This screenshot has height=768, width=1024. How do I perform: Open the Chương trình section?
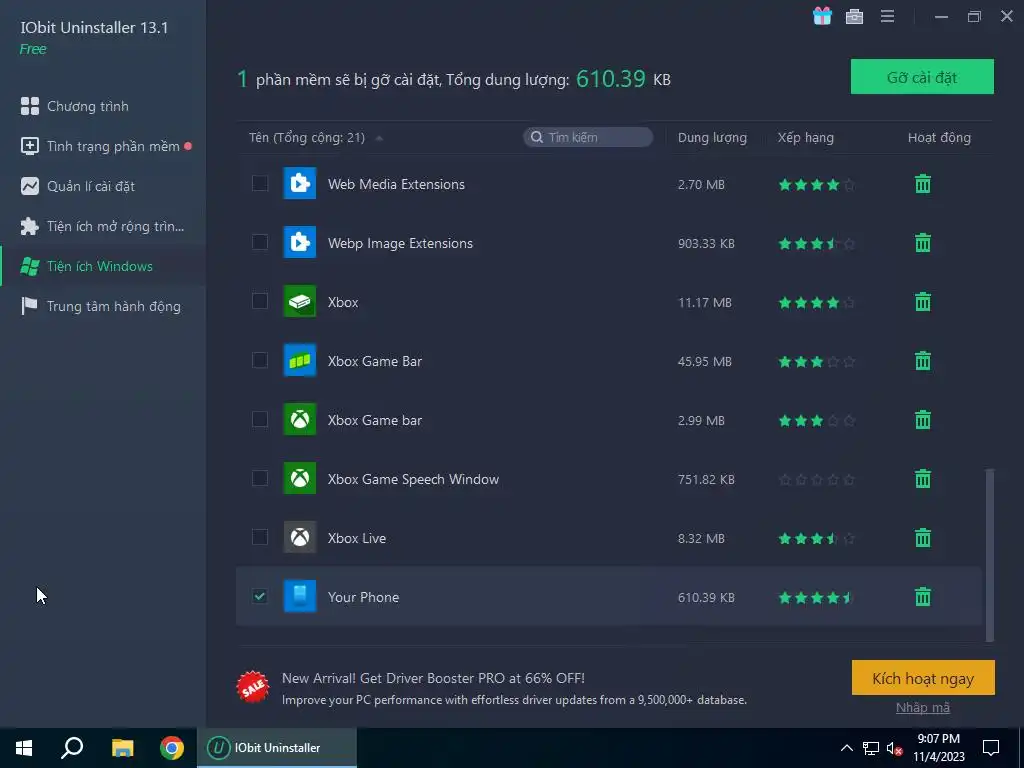tap(103, 106)
